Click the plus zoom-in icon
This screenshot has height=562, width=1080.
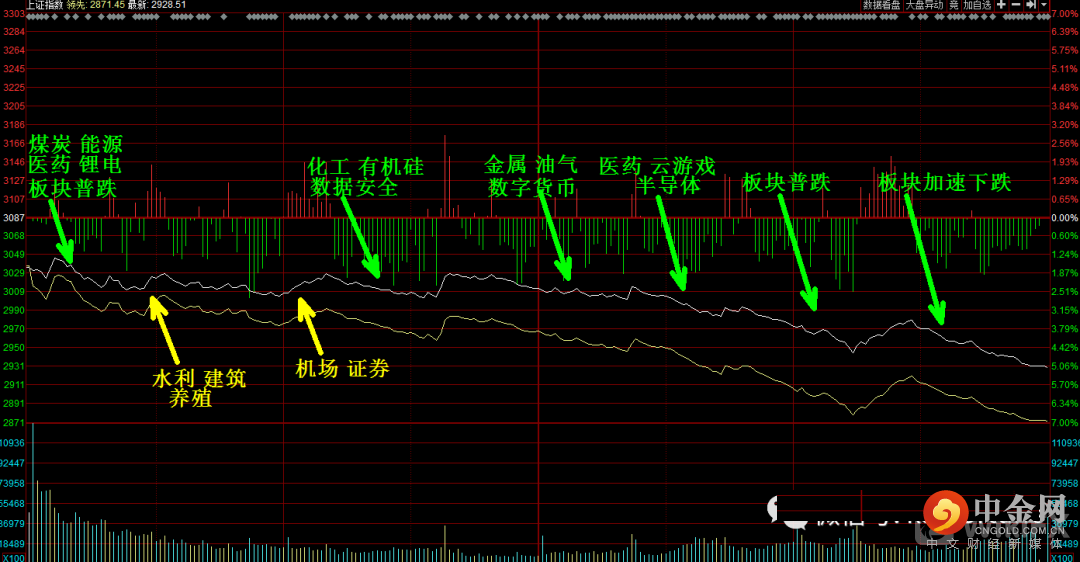pyautogui.click(x=1001, y=5)
